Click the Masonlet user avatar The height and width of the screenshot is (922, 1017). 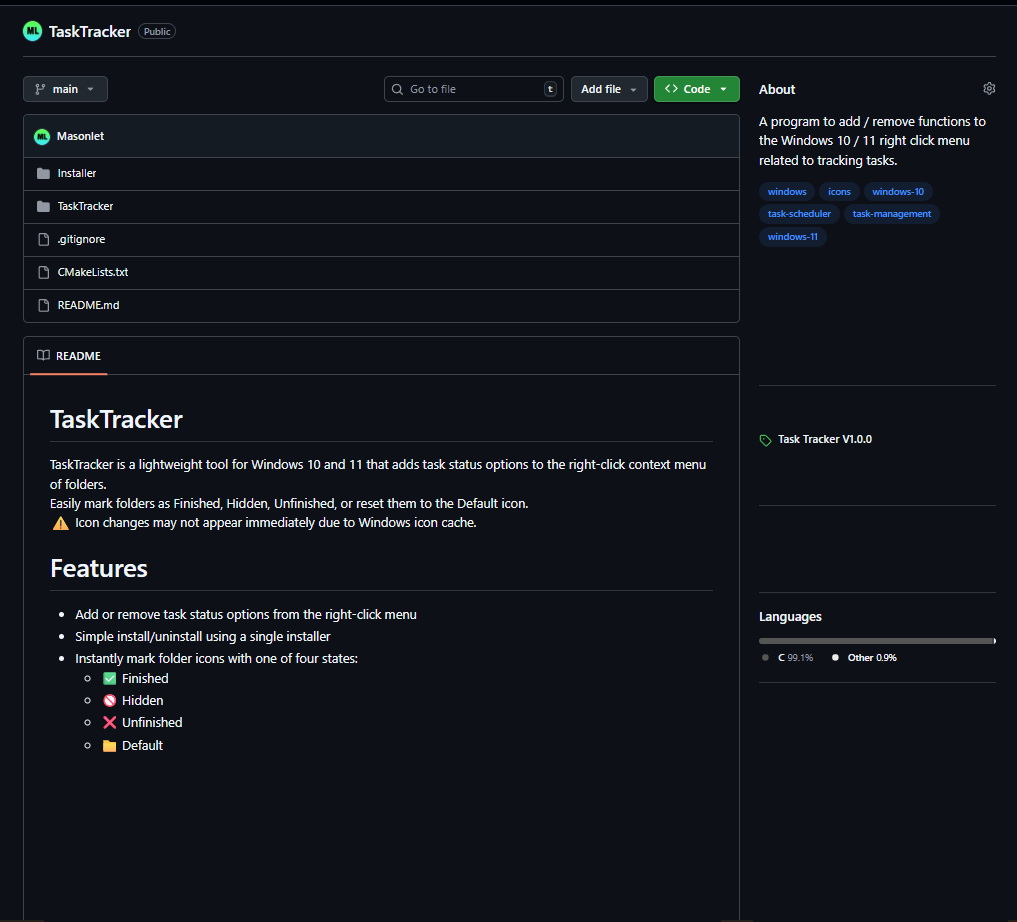point(42,136)
